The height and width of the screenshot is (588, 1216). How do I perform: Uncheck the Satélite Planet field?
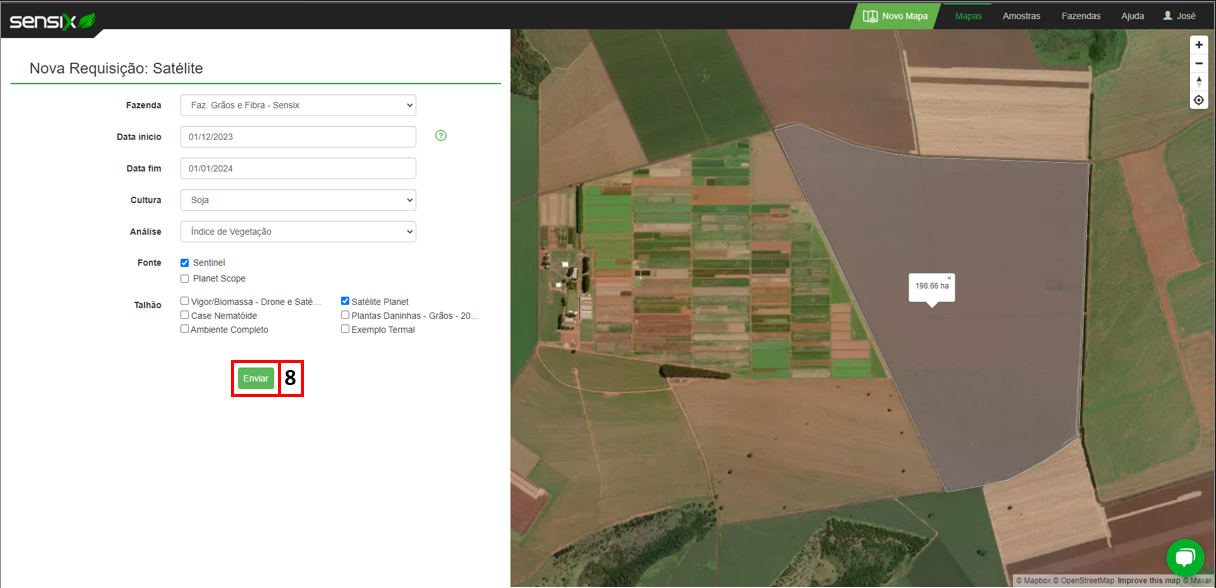pyautogui.click(x=345, y=301)
